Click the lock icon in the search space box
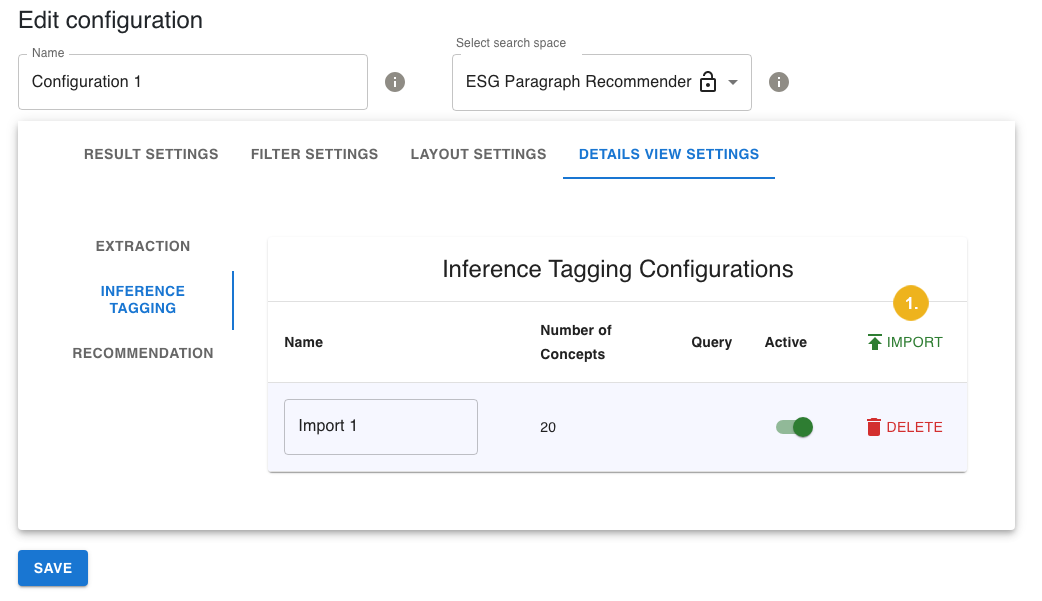Screen dimensions: 1042x601 coord(708,81)
